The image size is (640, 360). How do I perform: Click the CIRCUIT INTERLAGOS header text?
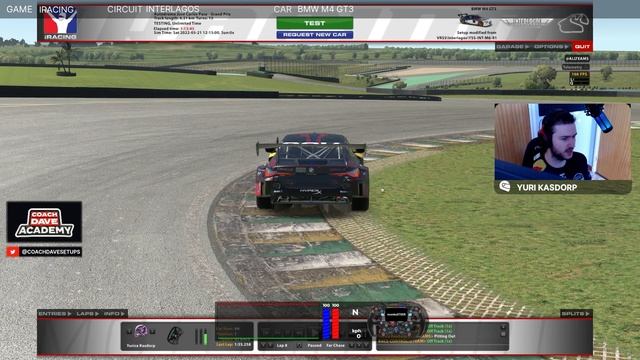(x=153, y=9)
